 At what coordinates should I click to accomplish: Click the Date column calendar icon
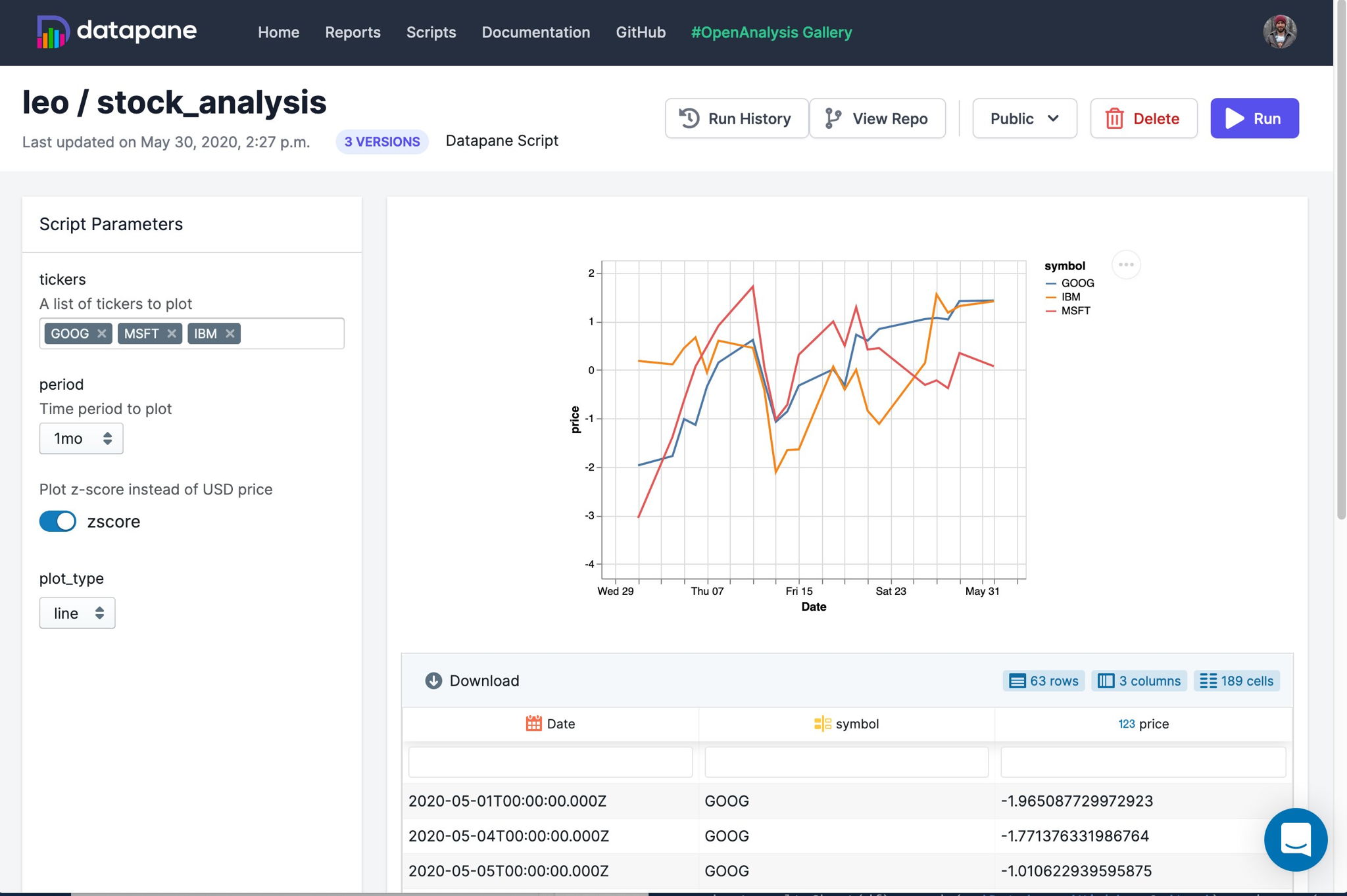coord(533,724)
